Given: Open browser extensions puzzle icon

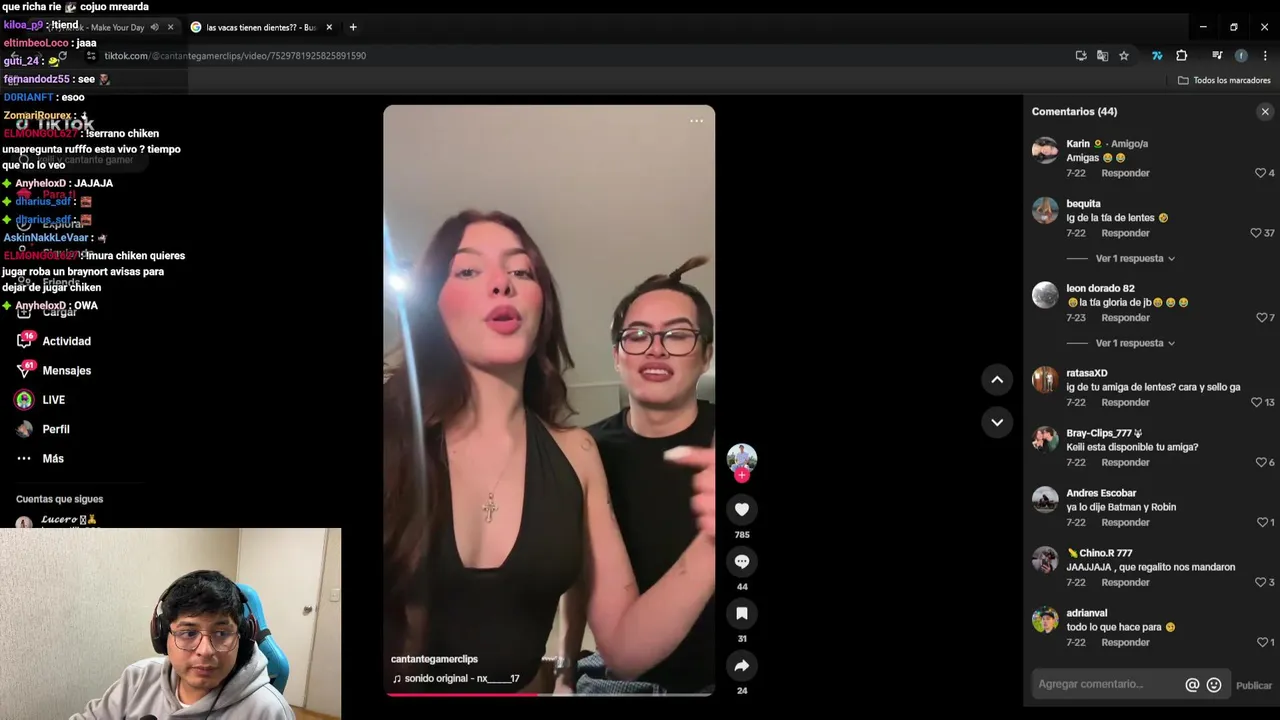Looking at the screenshot, I should pyautogui.click(x=1181, y=56).
